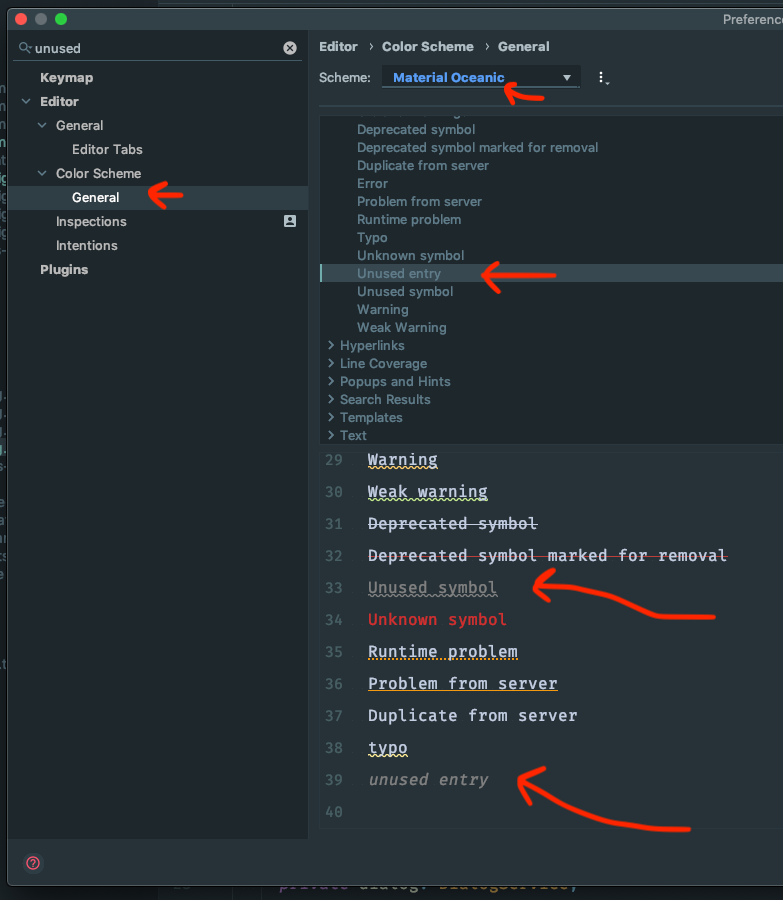Expand the Line Coverage group

331,363
